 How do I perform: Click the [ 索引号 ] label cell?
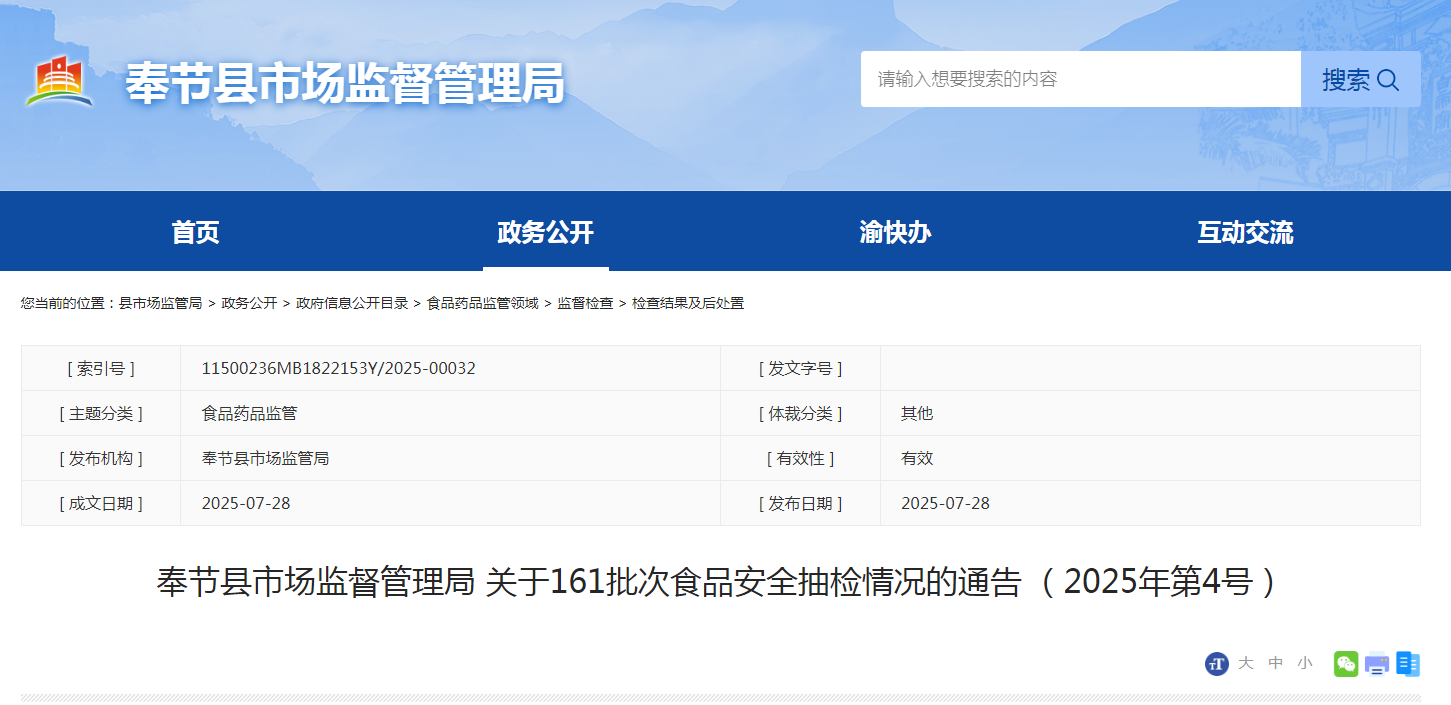point(101,368)
